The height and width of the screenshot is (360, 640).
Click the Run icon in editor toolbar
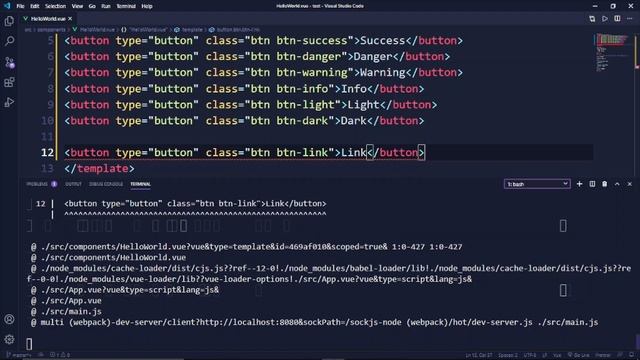[x=604, y=19]
